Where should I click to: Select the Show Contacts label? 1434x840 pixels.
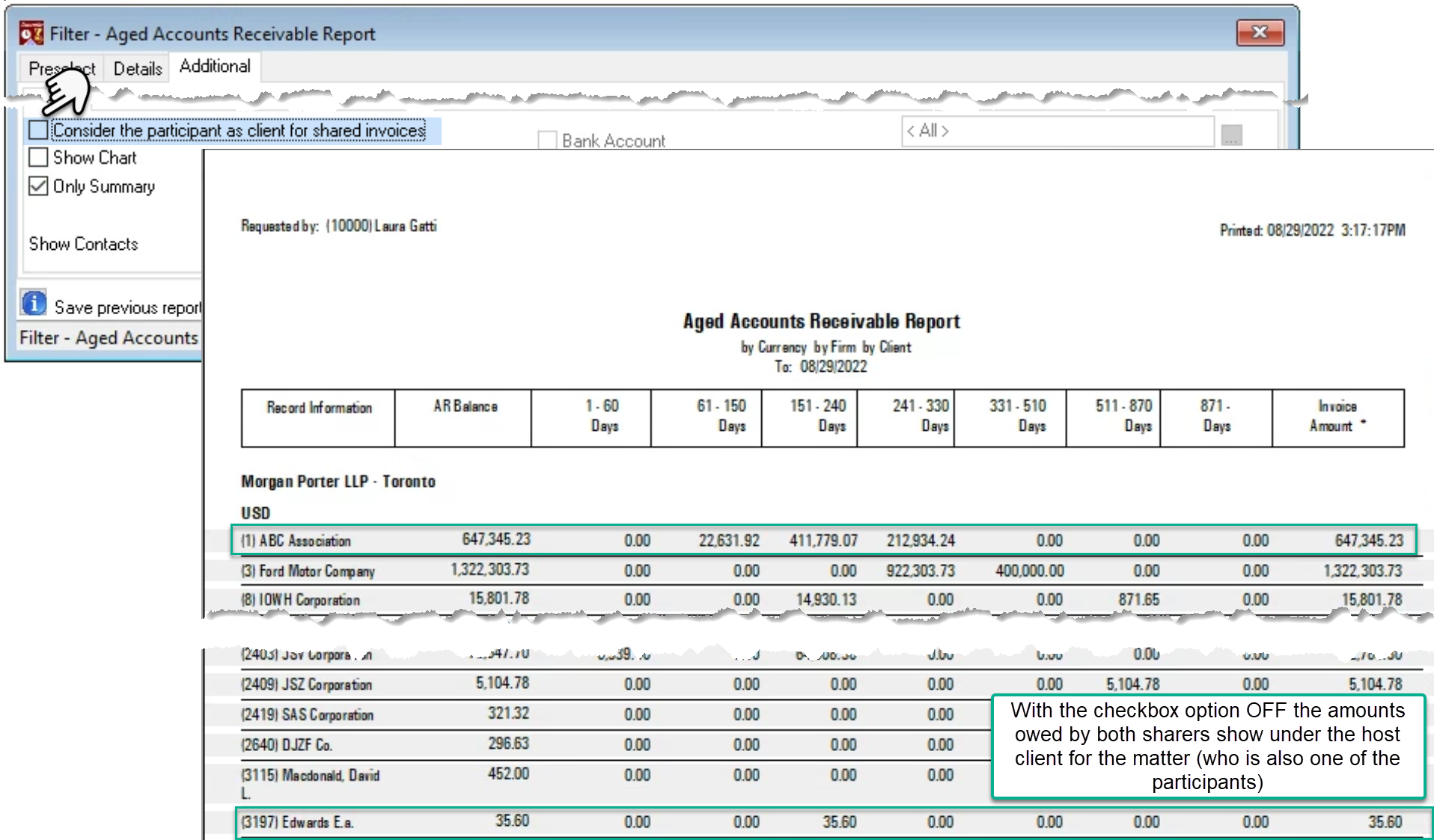(x=83, y=244)
